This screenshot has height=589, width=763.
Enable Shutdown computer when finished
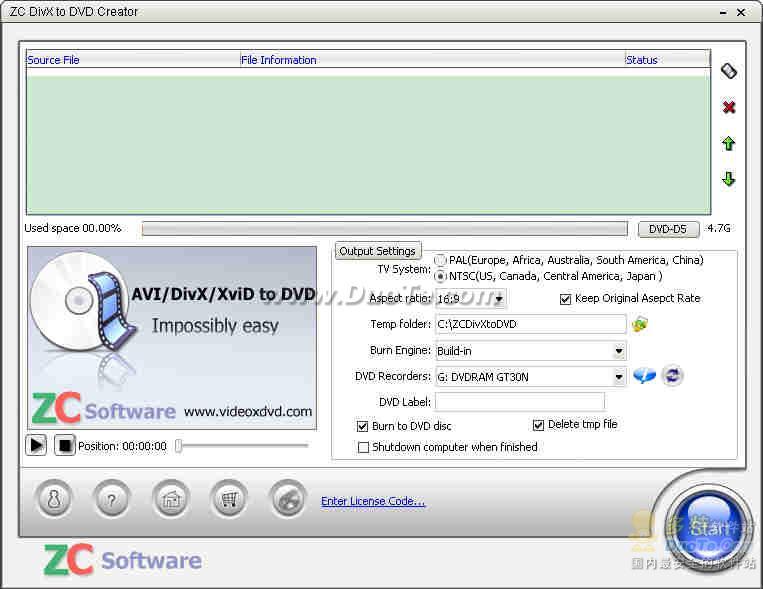coord(363,447)
